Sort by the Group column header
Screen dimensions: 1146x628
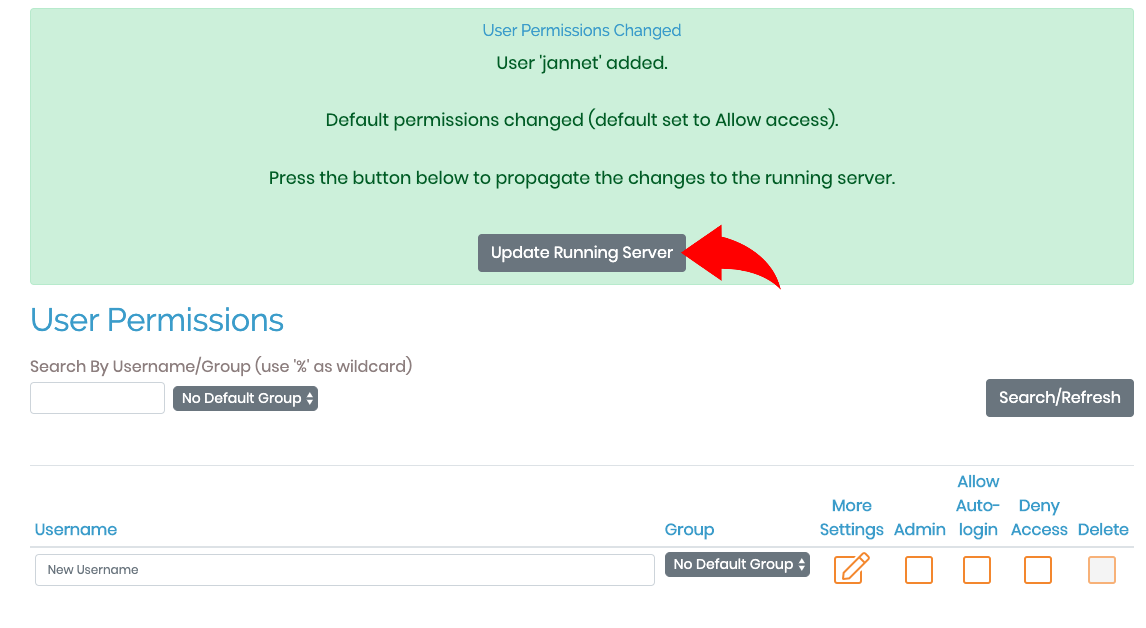click(x=689, y=529)
